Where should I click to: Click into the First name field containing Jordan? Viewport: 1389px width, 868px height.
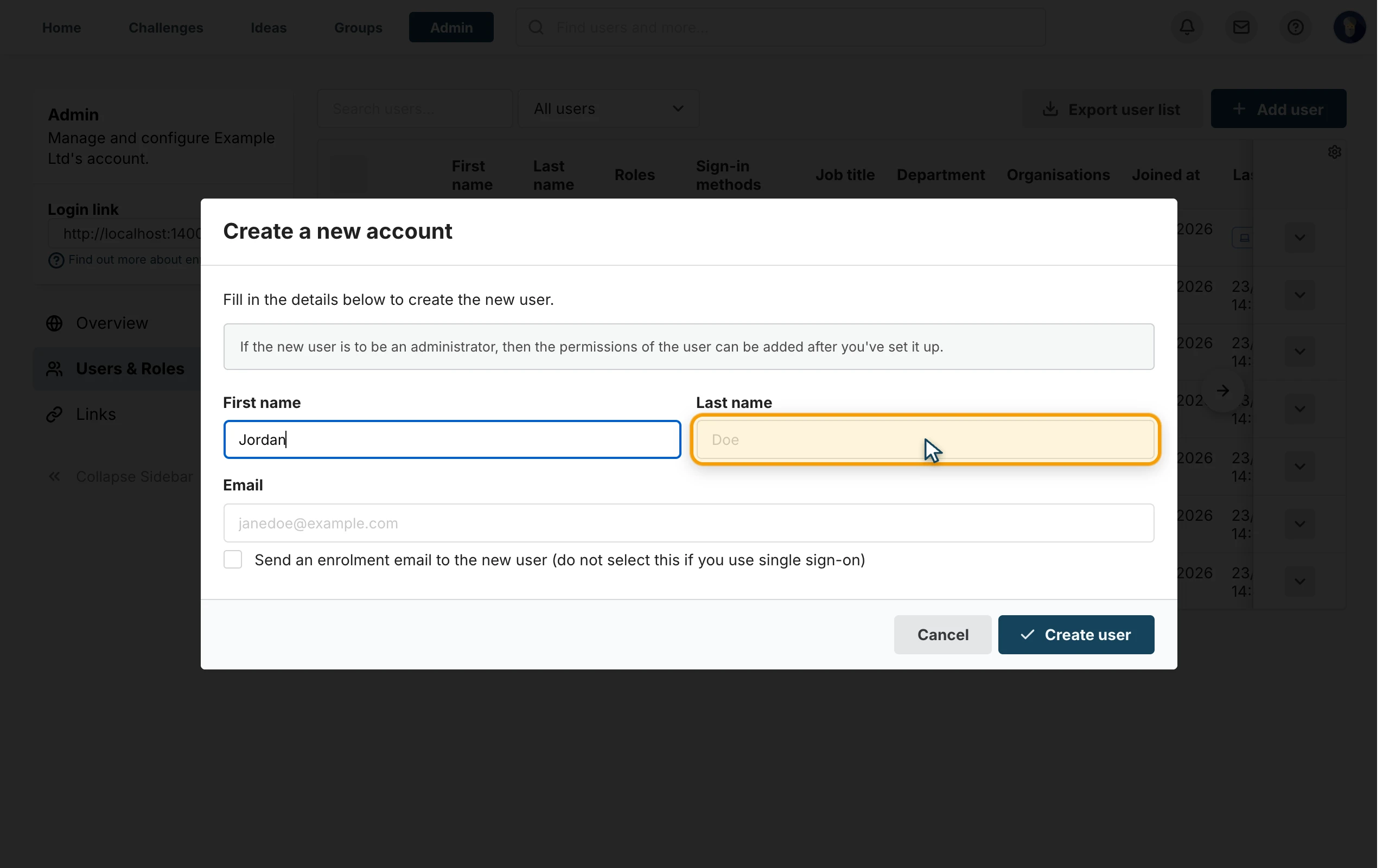tap(453, 440)
